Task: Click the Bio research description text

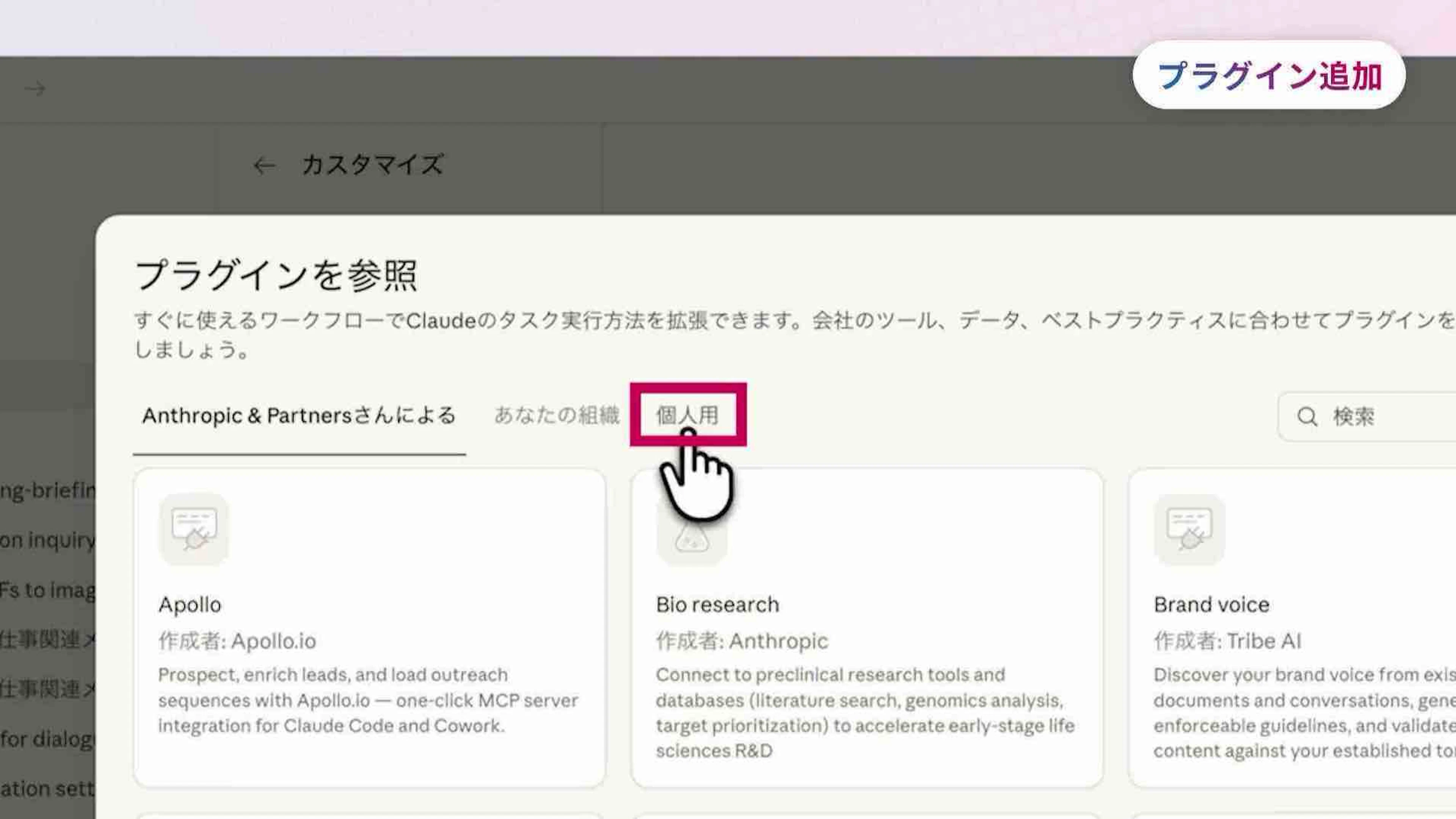Action: pos(865,713)
